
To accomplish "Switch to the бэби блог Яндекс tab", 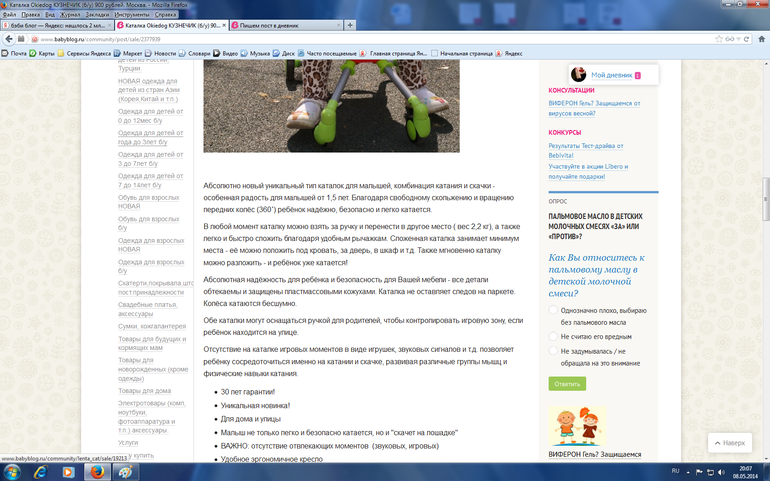I will tap(57, 25).
